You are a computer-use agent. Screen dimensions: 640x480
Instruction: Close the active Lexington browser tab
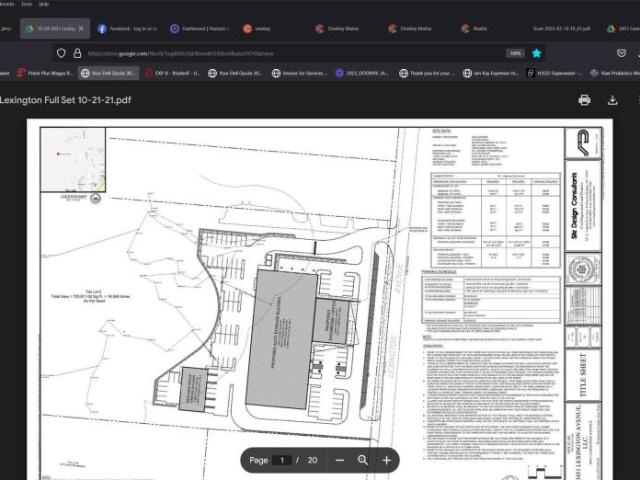point(81,29)
